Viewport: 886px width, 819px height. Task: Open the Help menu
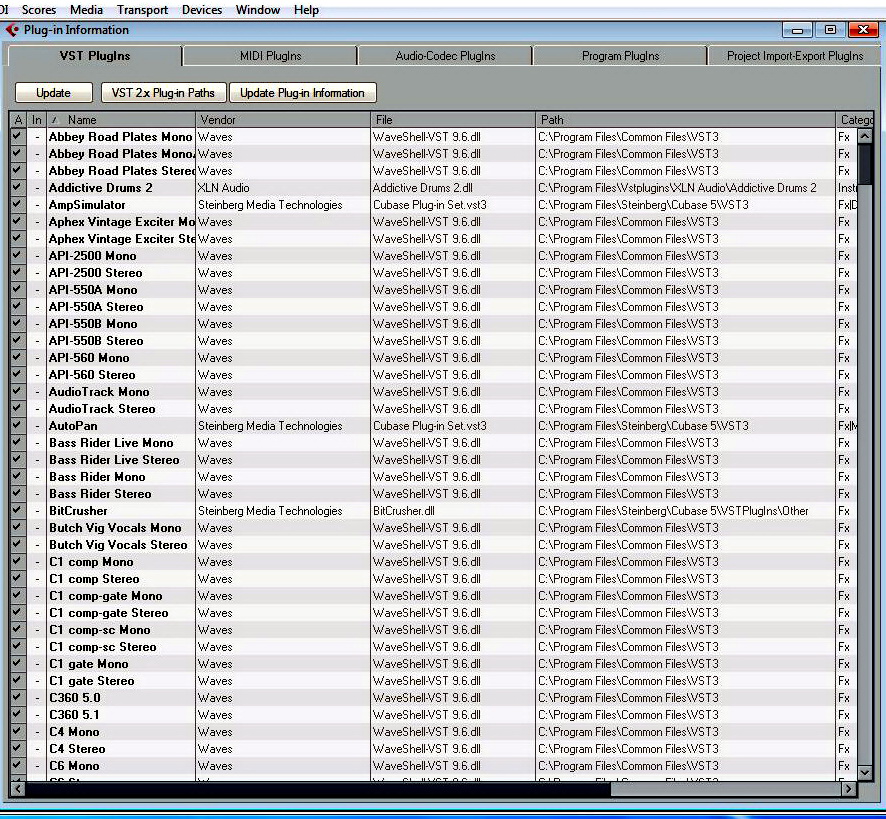tap(306, 10)
